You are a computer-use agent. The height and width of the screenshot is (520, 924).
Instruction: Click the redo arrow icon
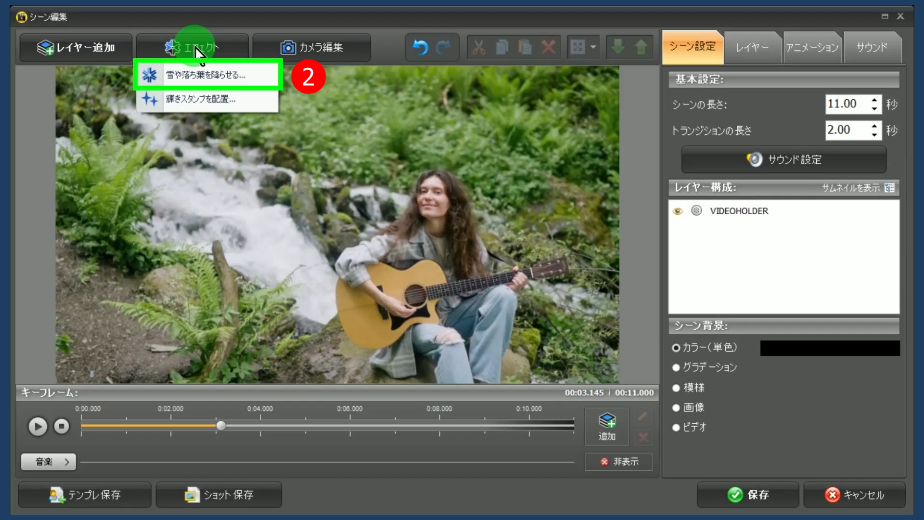443,47
